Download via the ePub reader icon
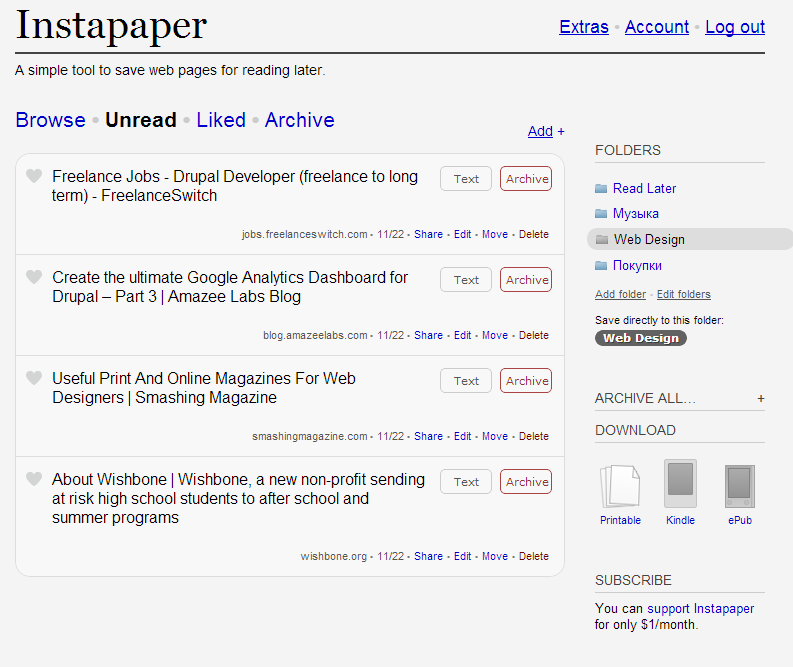The width and height of the screenshot is (793, 667). pos(739,486)
